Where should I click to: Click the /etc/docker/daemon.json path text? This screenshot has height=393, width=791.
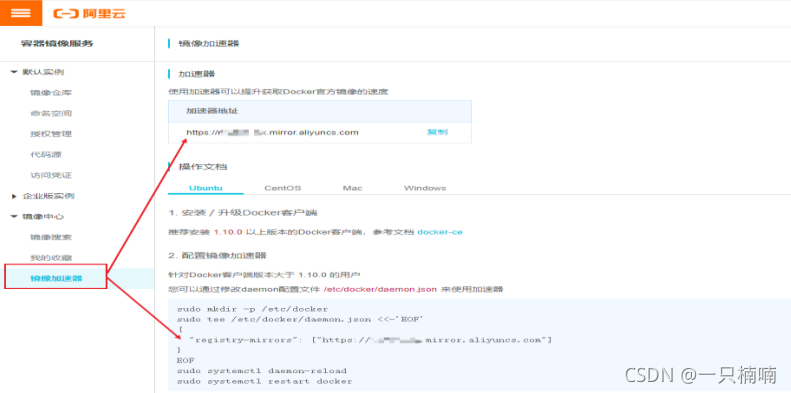[381, 290]
